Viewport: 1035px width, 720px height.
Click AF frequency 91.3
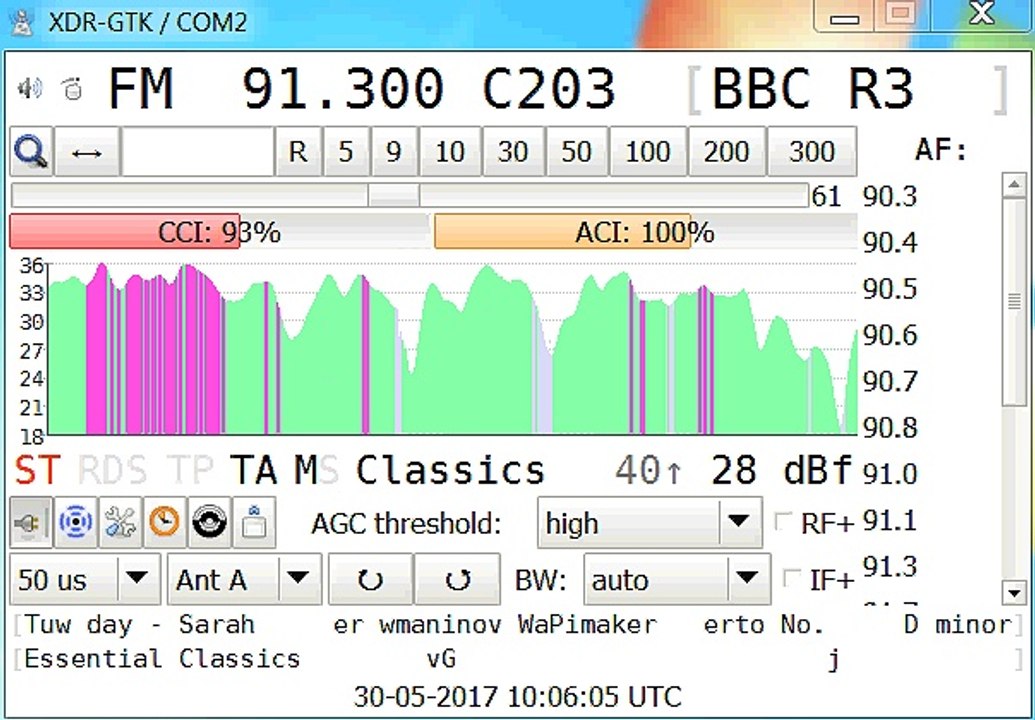tap(890, 566)
